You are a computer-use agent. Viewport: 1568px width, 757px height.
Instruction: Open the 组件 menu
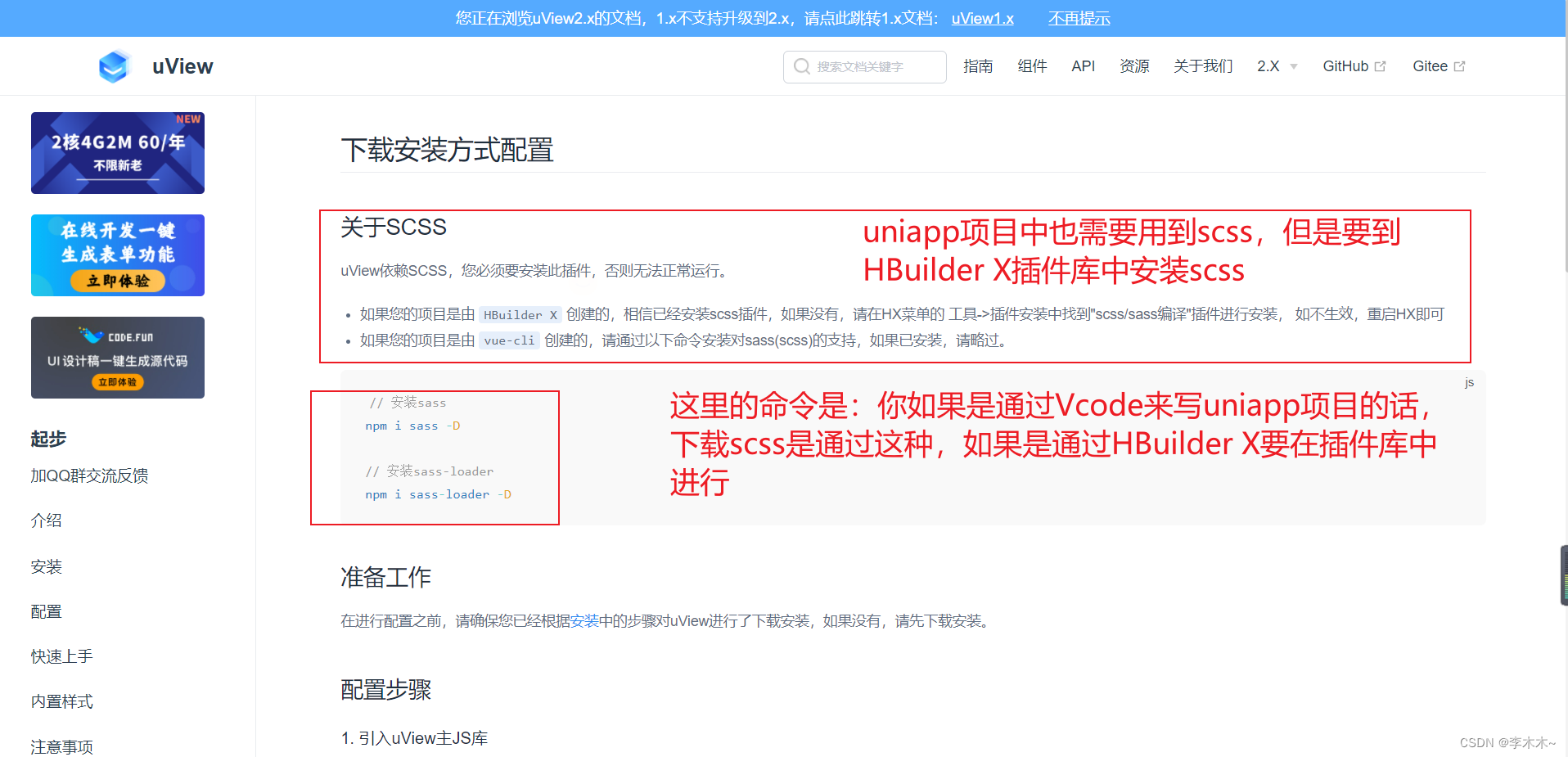click(x=1032, y=66)
